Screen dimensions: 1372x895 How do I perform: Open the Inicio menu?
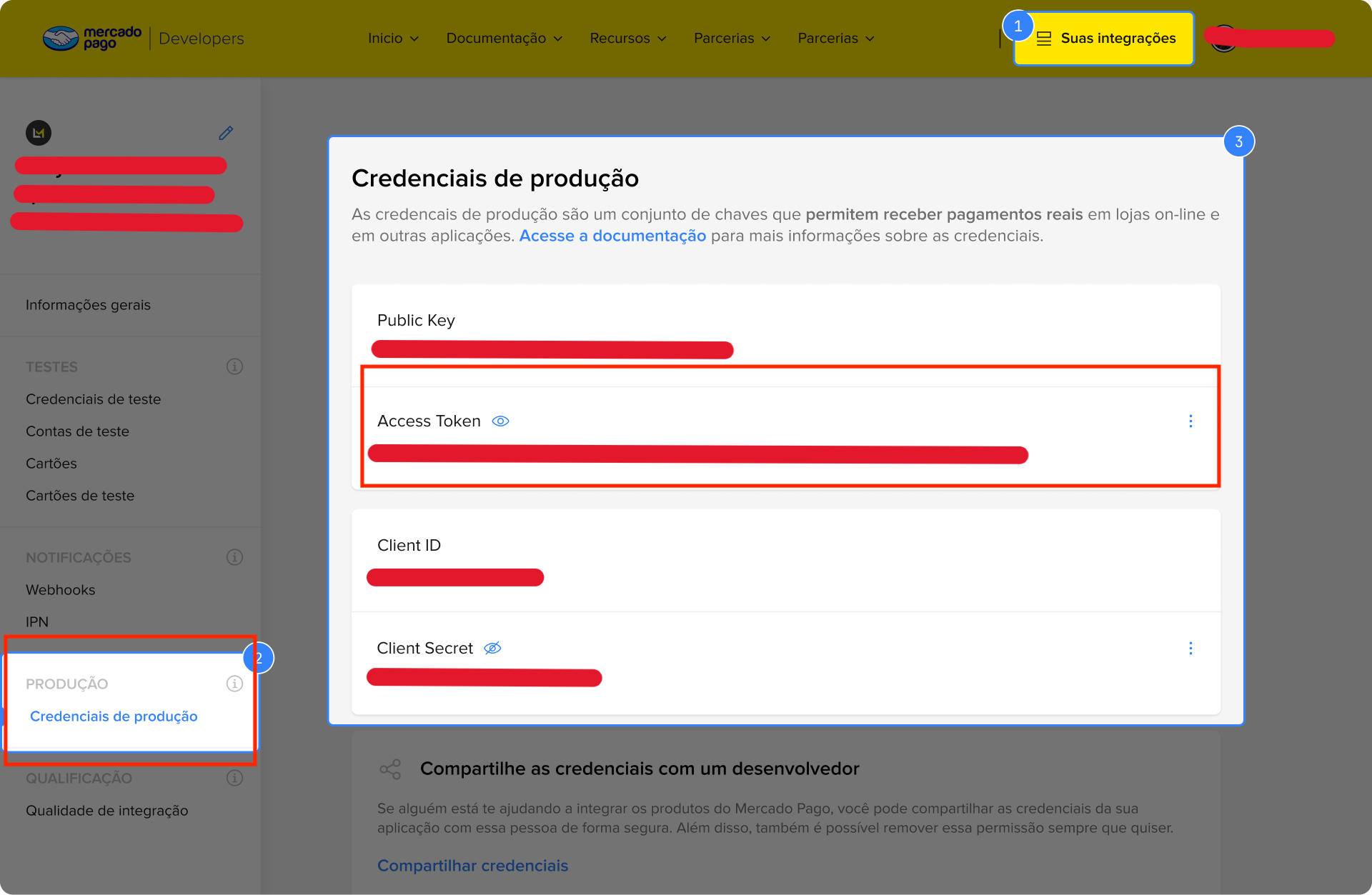coord(393,39)
